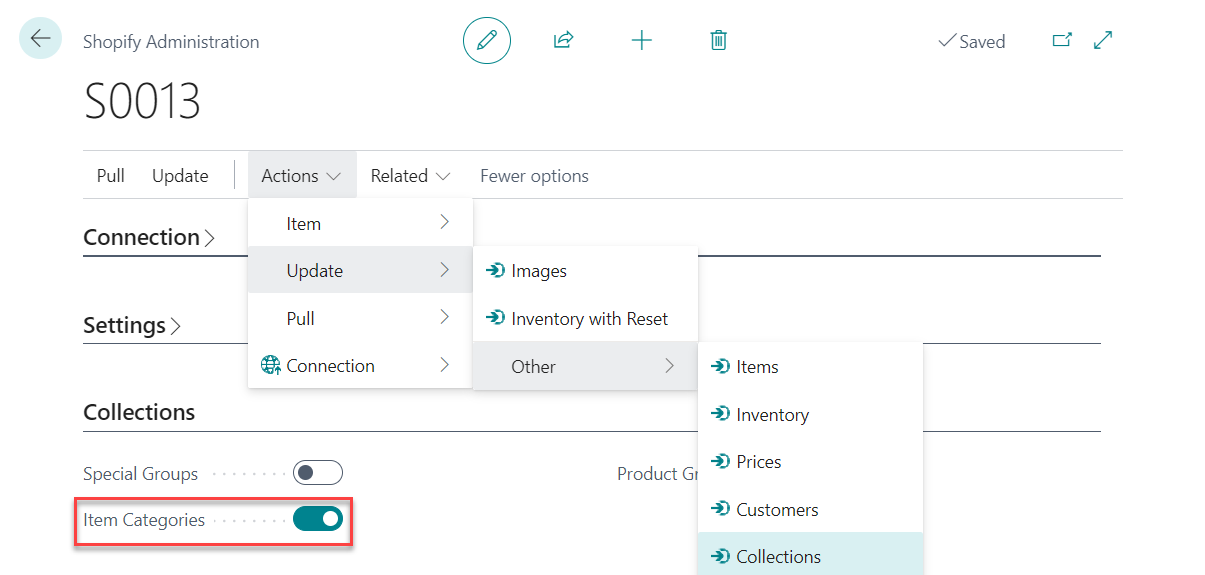Click the Collections section heading

pos(139,413)
